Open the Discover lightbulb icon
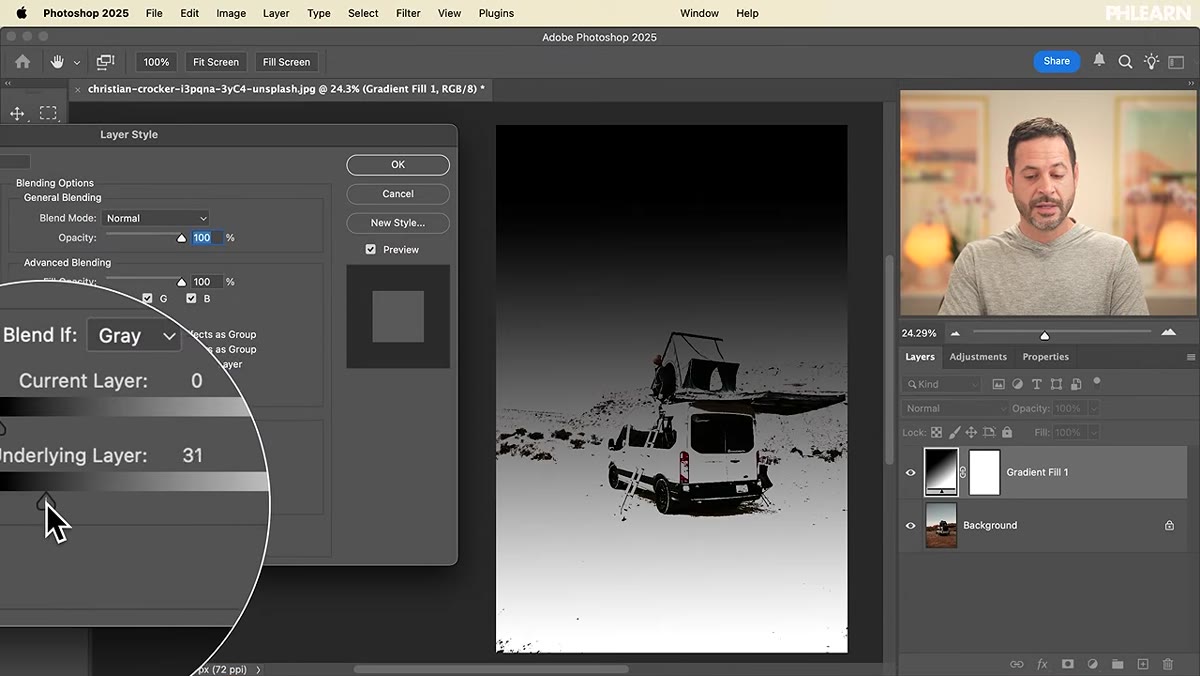1200x676 pixels. click(x=1151, y=62)
